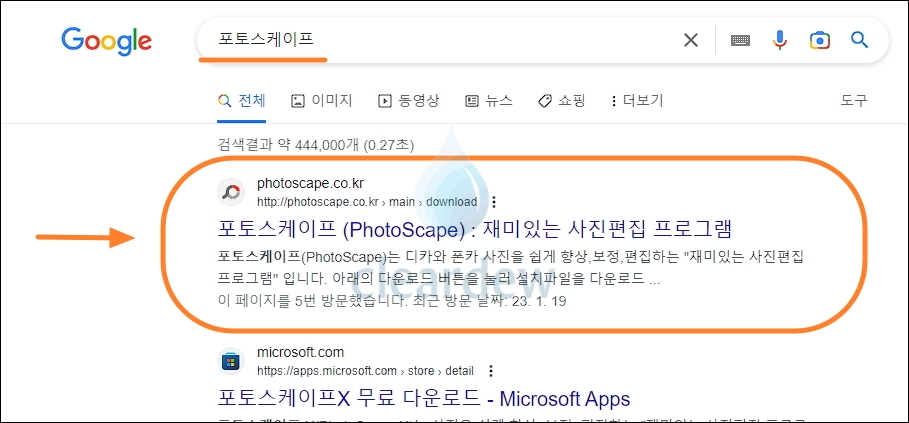
Task: Open the 포토스케이프 (PhotoScape) : 재미있는 사진편집 프로그램 link
Action: pos(475,229)
